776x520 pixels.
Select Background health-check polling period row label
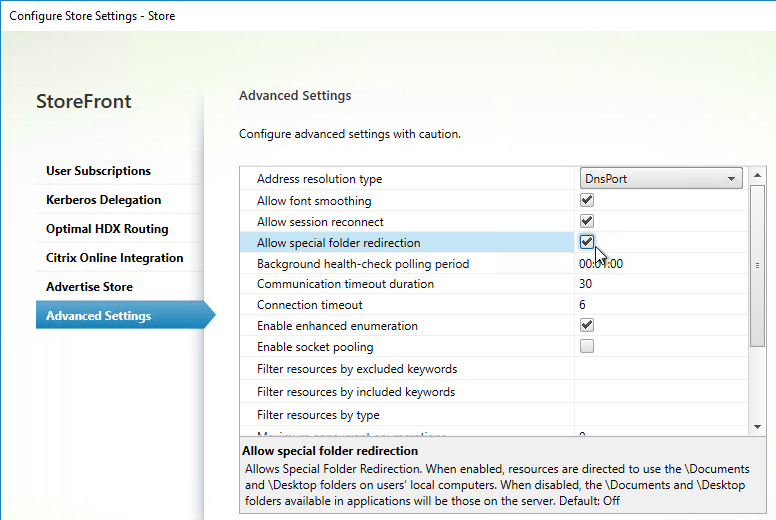coord(363,264)
